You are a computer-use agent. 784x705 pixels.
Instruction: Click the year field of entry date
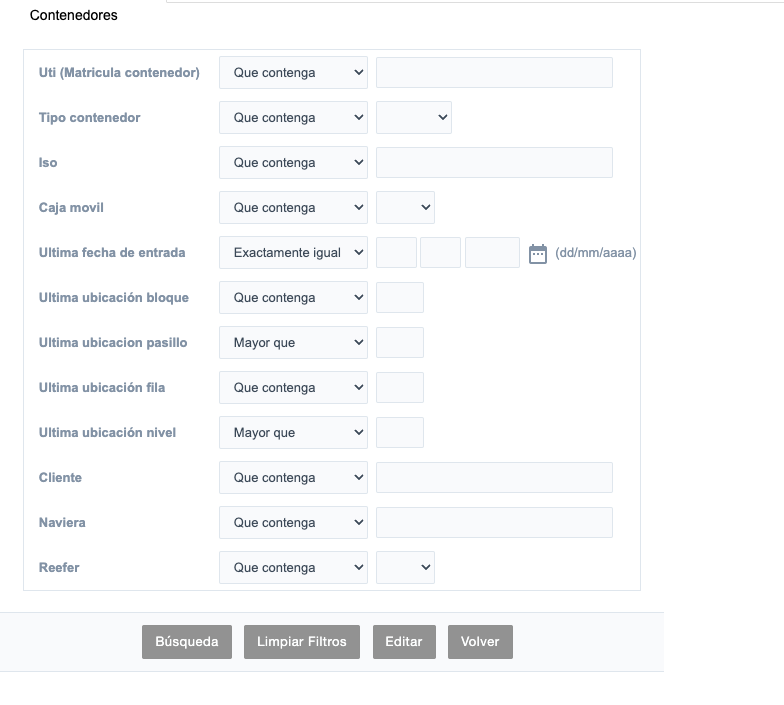(492, 253)
